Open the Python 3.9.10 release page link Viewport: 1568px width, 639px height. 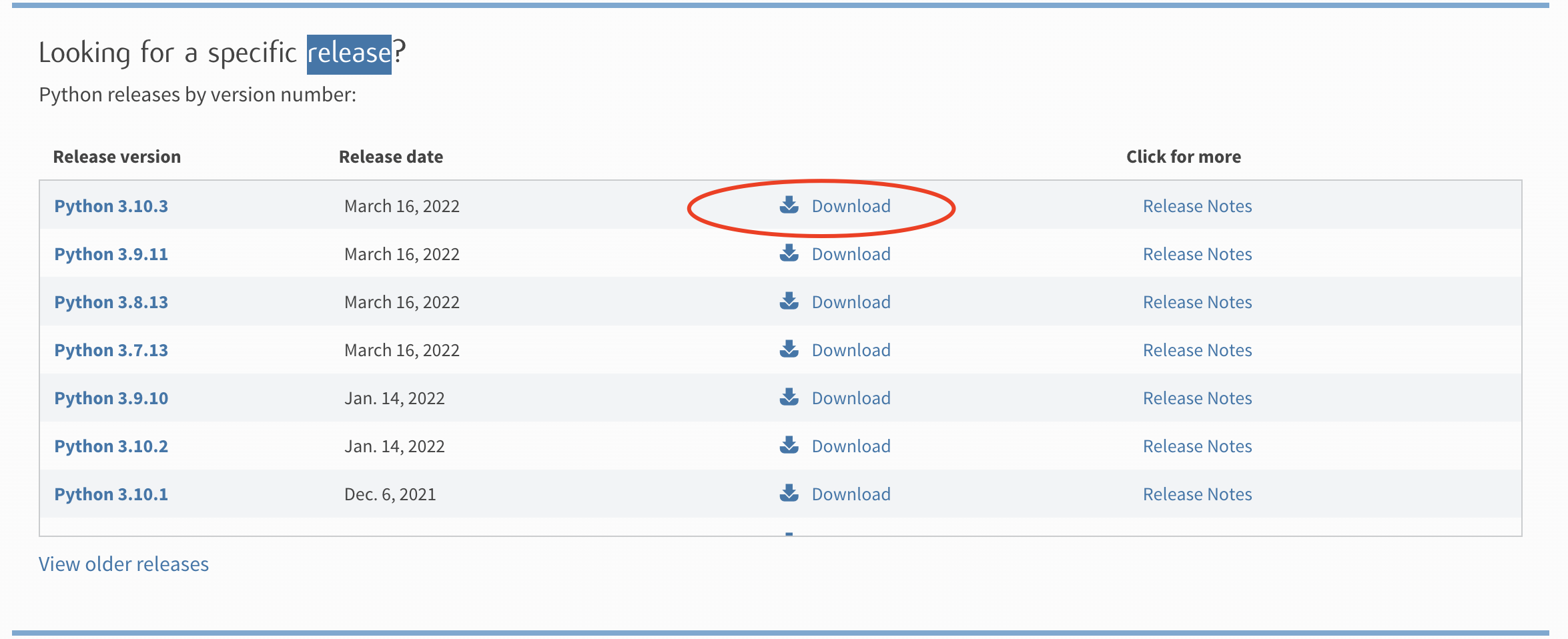pyautogui.click(x=111, y=398)
